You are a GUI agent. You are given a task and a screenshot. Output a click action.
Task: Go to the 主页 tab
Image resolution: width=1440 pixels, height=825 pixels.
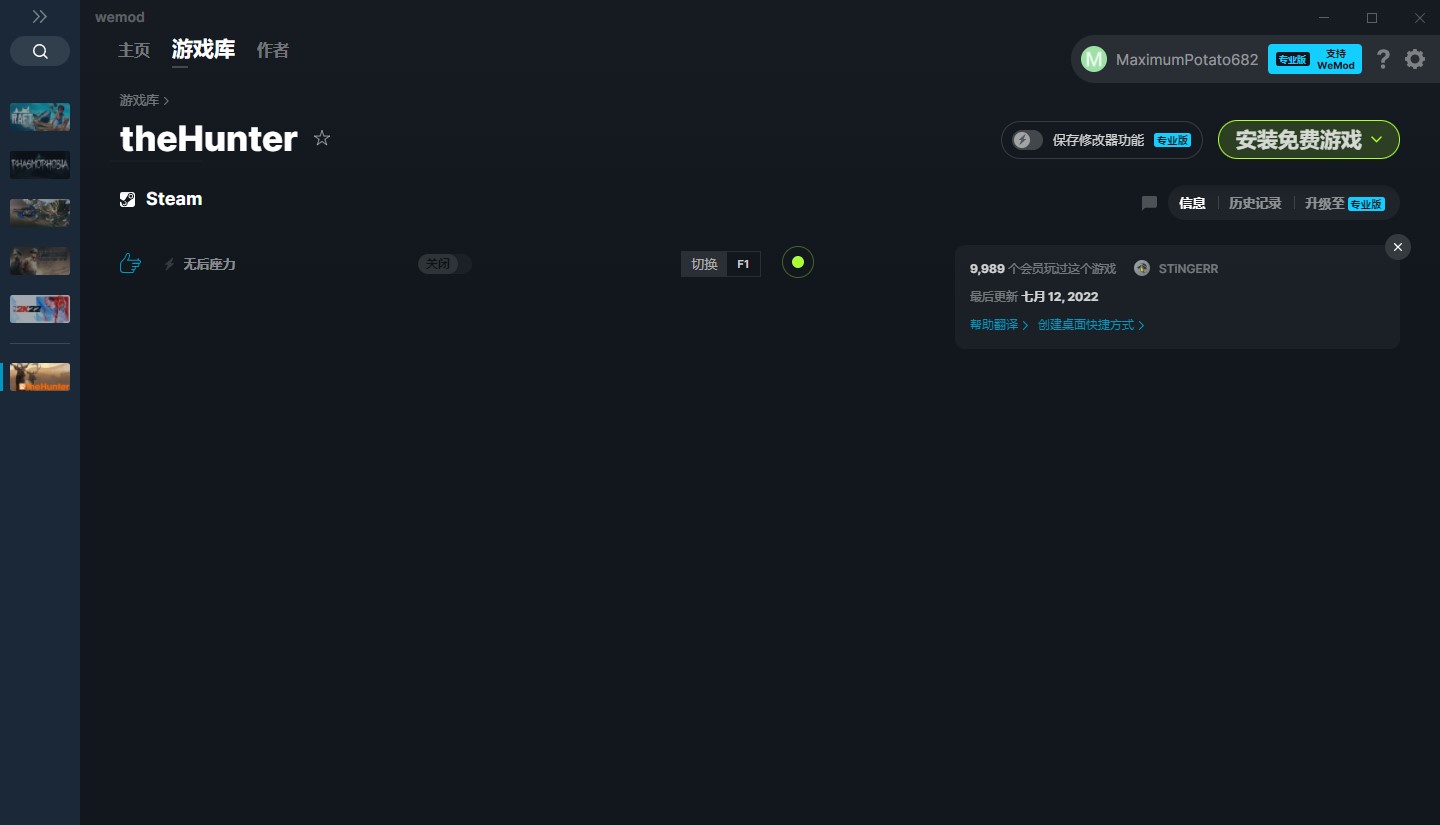point(134,50)
